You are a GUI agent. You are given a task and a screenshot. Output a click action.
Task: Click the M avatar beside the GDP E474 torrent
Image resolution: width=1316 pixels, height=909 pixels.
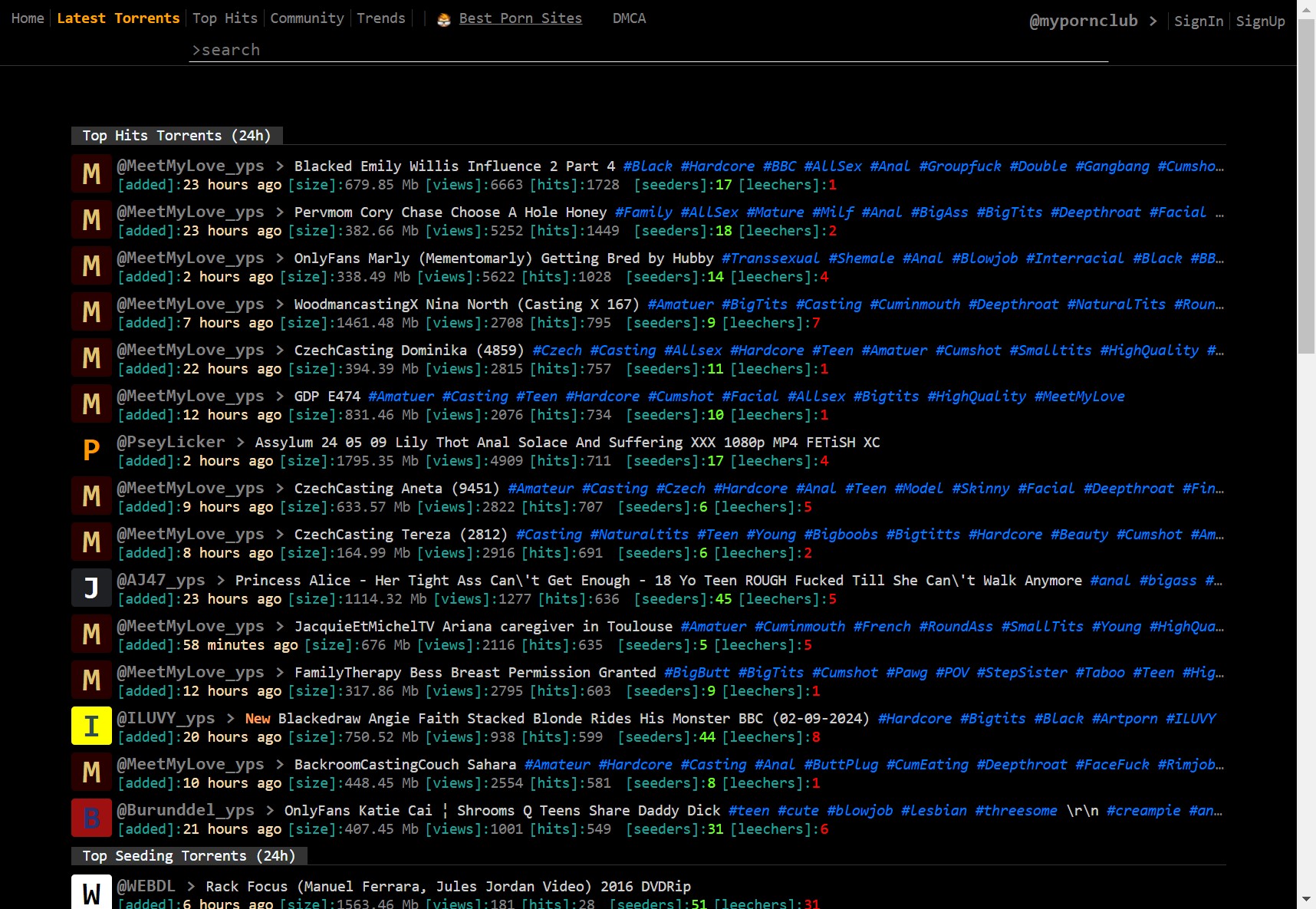pyautogui.click(x=91, y=404)
